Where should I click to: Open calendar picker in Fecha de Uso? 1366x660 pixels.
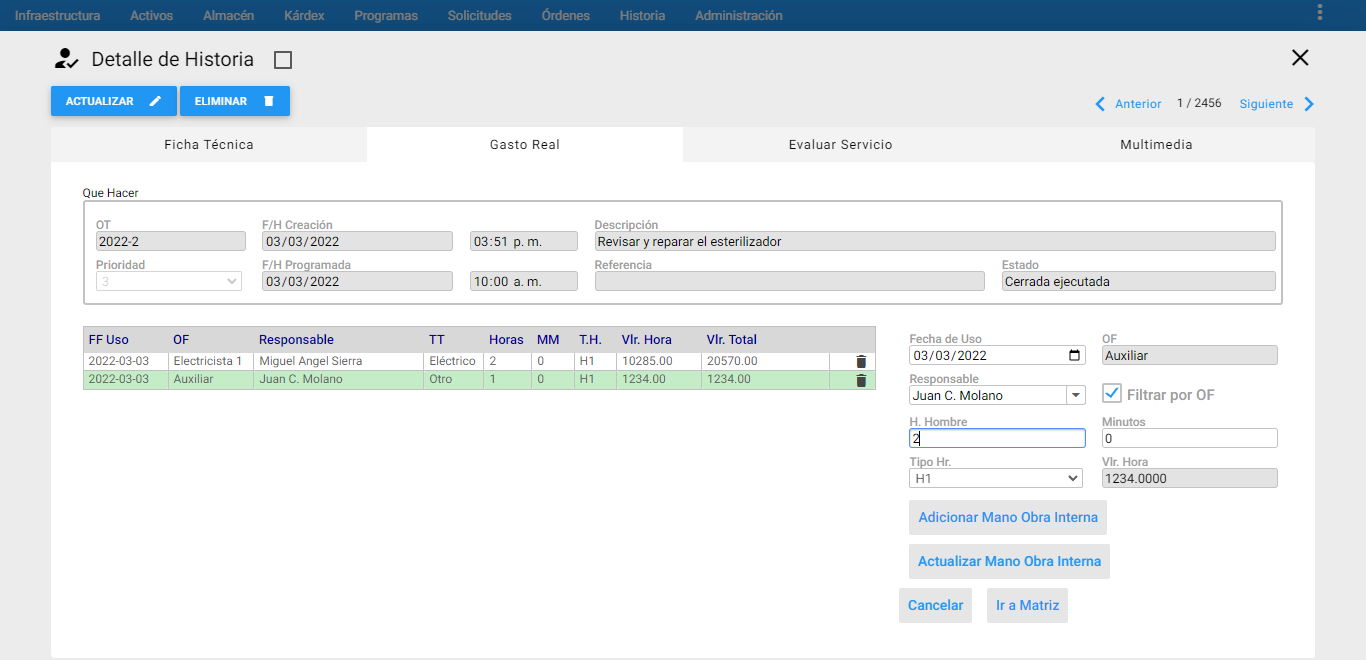pyautogui.click(x=1075, y=355)
